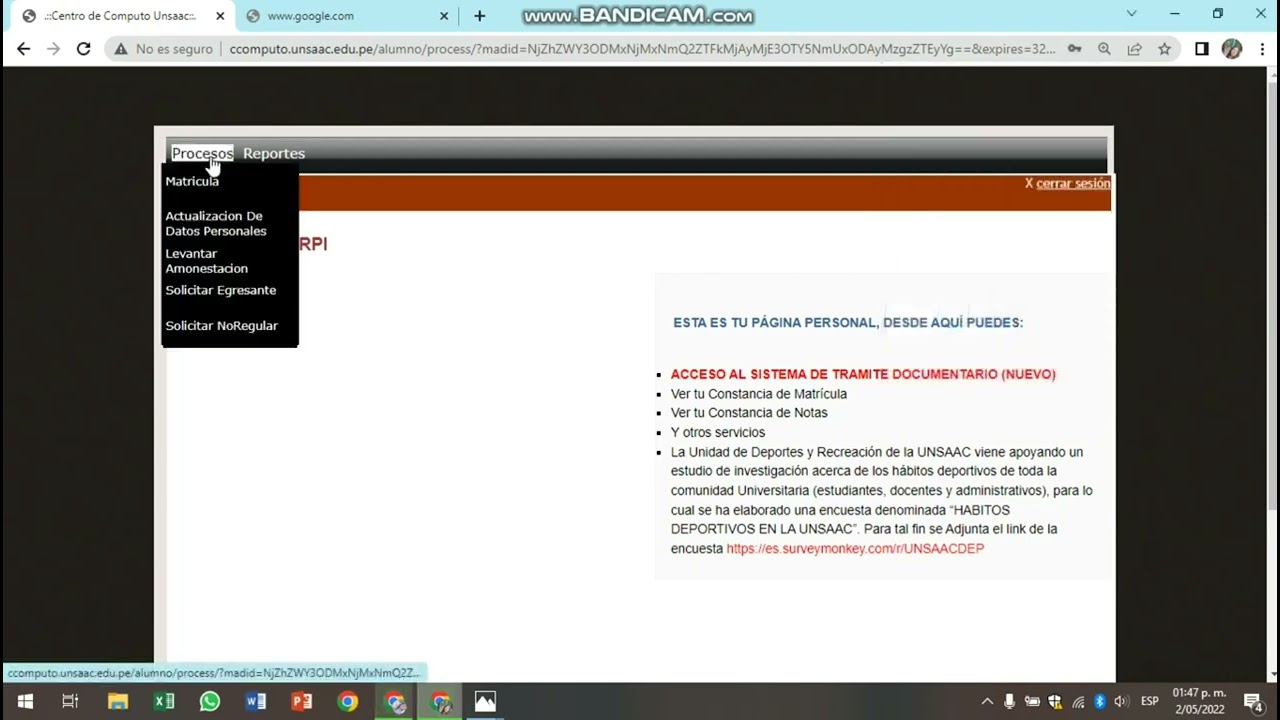Viewport: 1280px width, 720px height.
Task: Open saved passwords key icon
Action: tap(1074, 49)
